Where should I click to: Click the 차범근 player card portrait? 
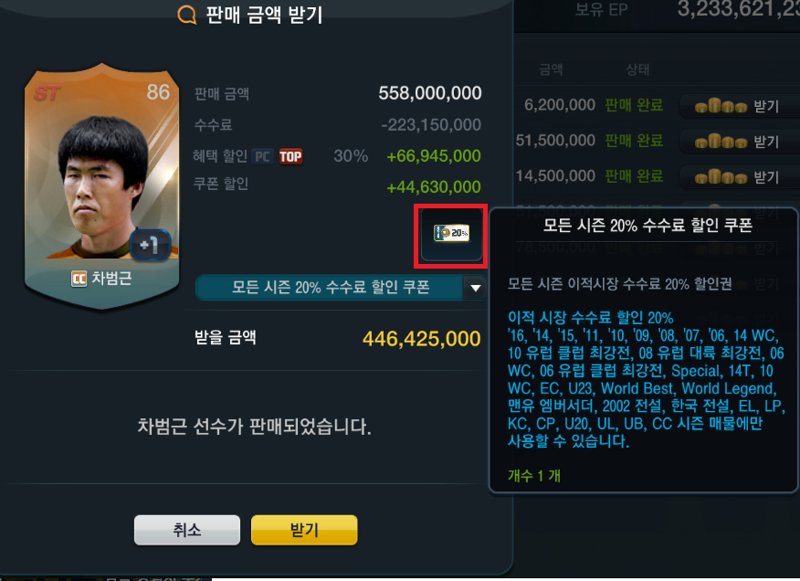(102, 186)
